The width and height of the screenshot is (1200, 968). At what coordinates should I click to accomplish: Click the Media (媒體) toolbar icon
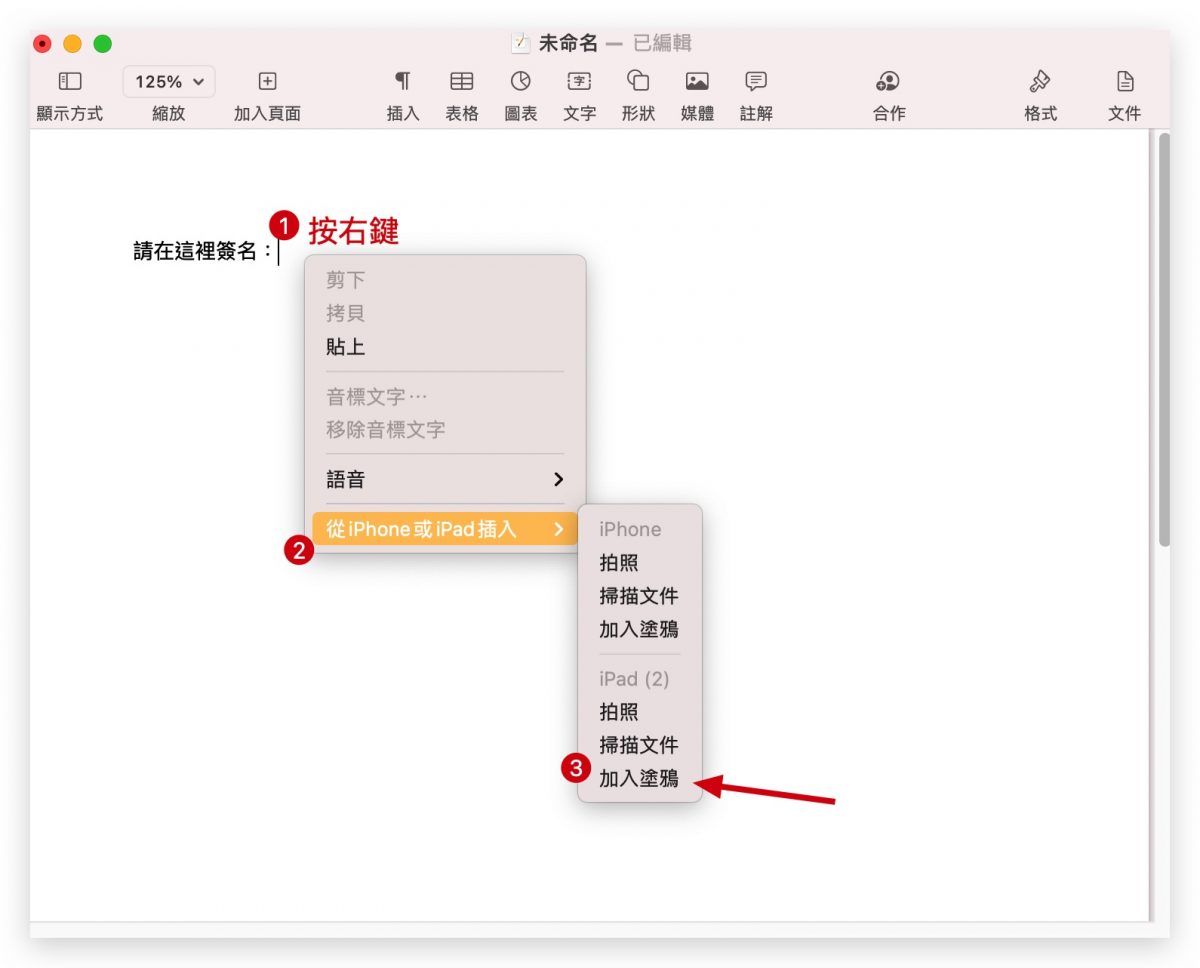coord(697,82)
